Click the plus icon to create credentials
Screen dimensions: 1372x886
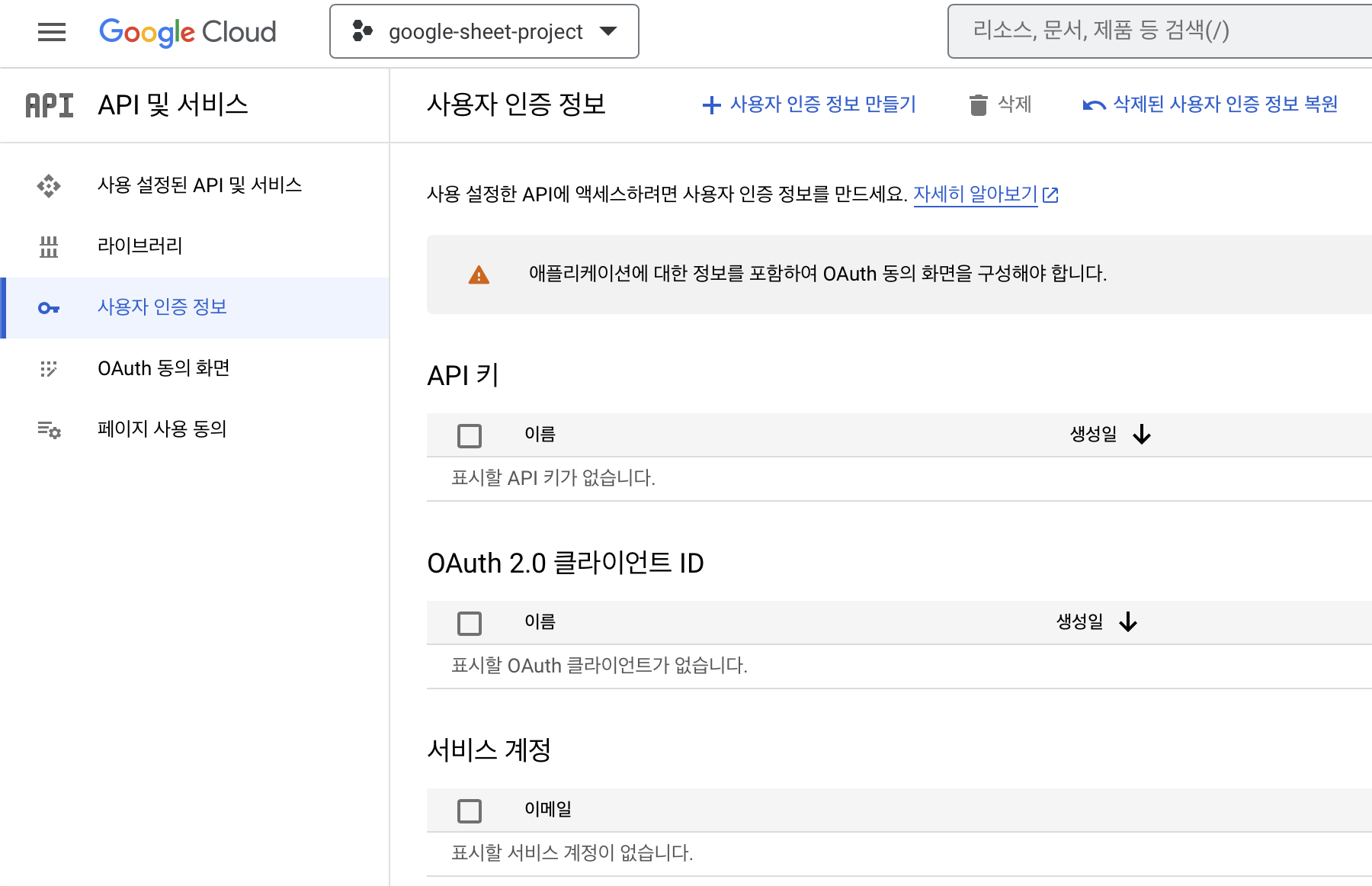pyautogui.click(x=711, y=105)
